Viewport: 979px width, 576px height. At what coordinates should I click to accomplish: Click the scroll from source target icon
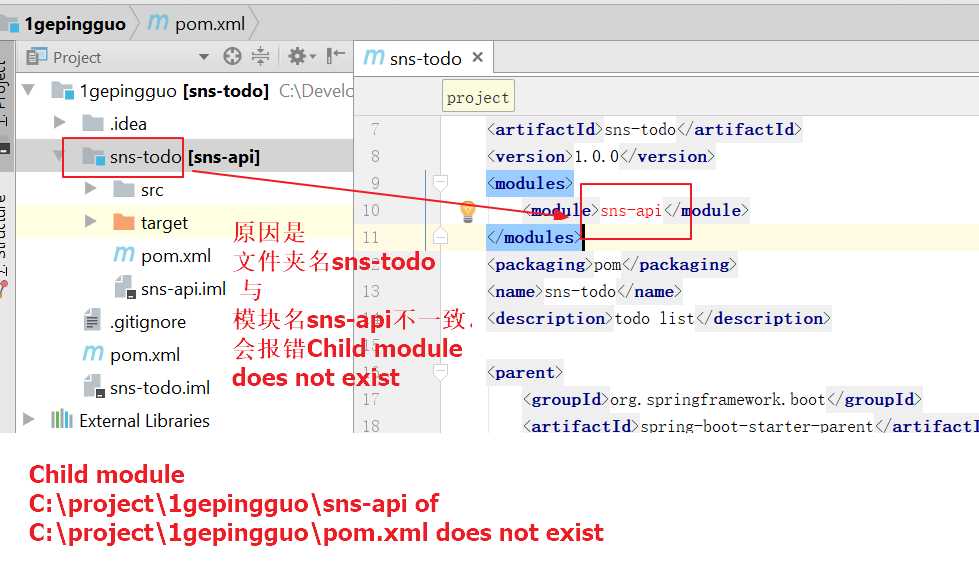click(232, 57)
